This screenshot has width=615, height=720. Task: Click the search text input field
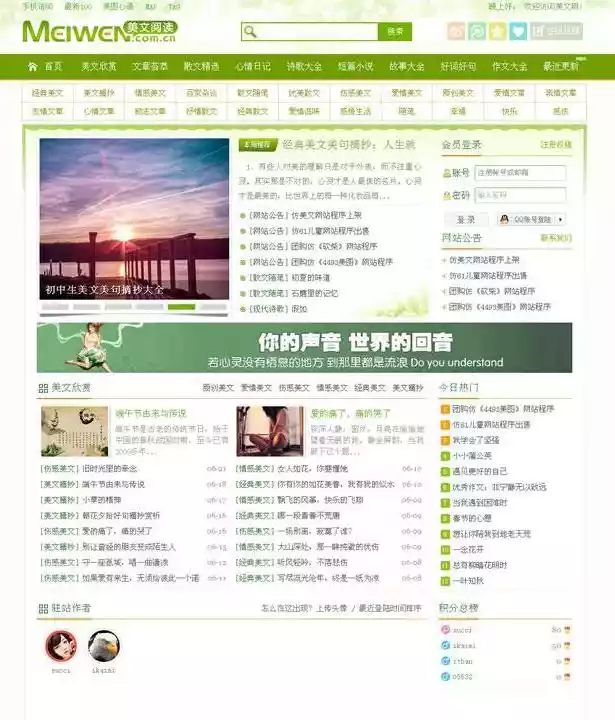(x=315, y=32)
